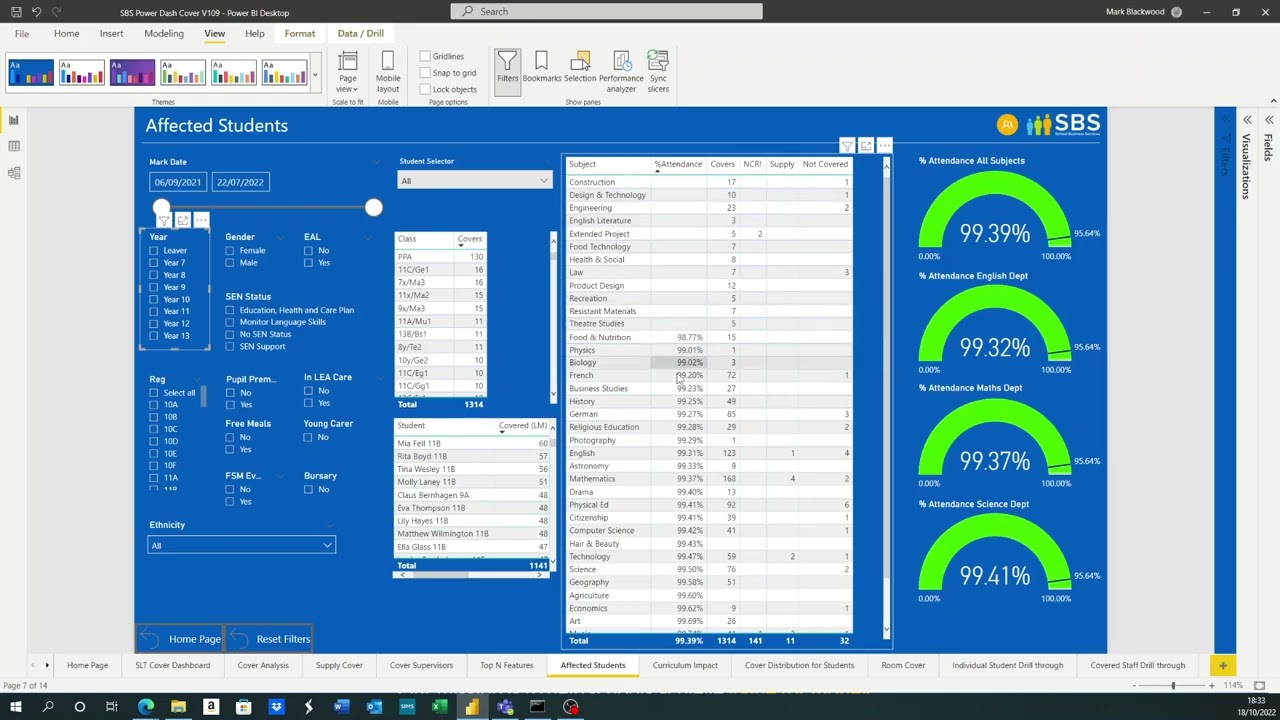The height and width of the screenshot is (720, 1280).
Task: Open Data view in left sidebar
Action: tap(14, 146)
